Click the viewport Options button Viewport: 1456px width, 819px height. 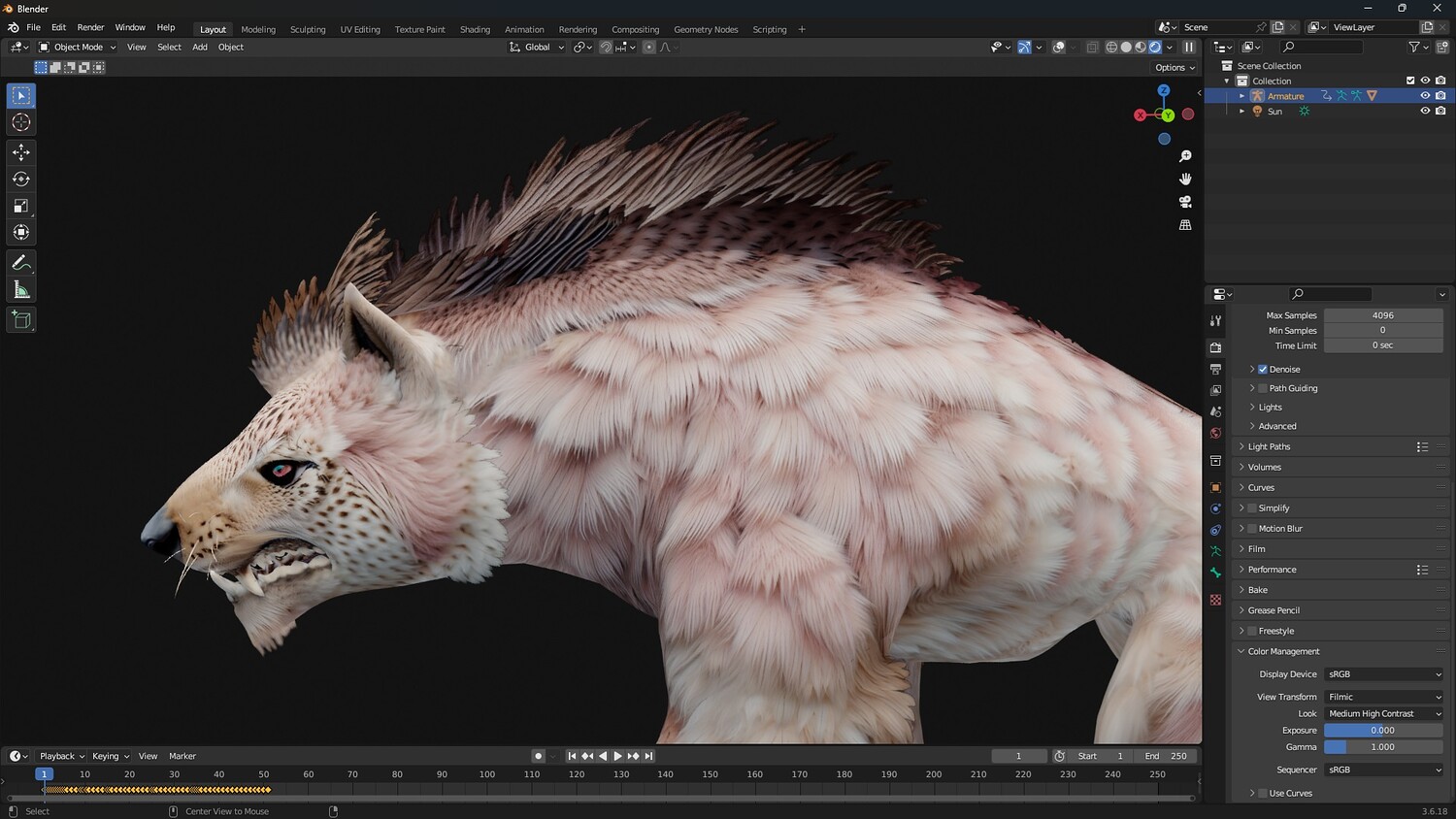[x=1175, y=68]
